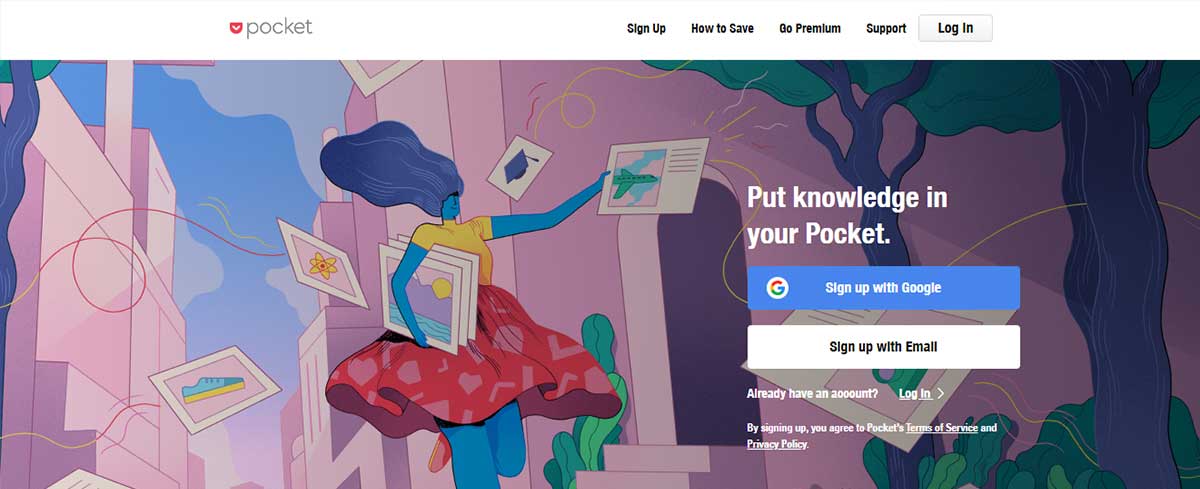This screenshot has height=489, width=1200.
Task: Go to the Go Premium page
Action: 810,28
